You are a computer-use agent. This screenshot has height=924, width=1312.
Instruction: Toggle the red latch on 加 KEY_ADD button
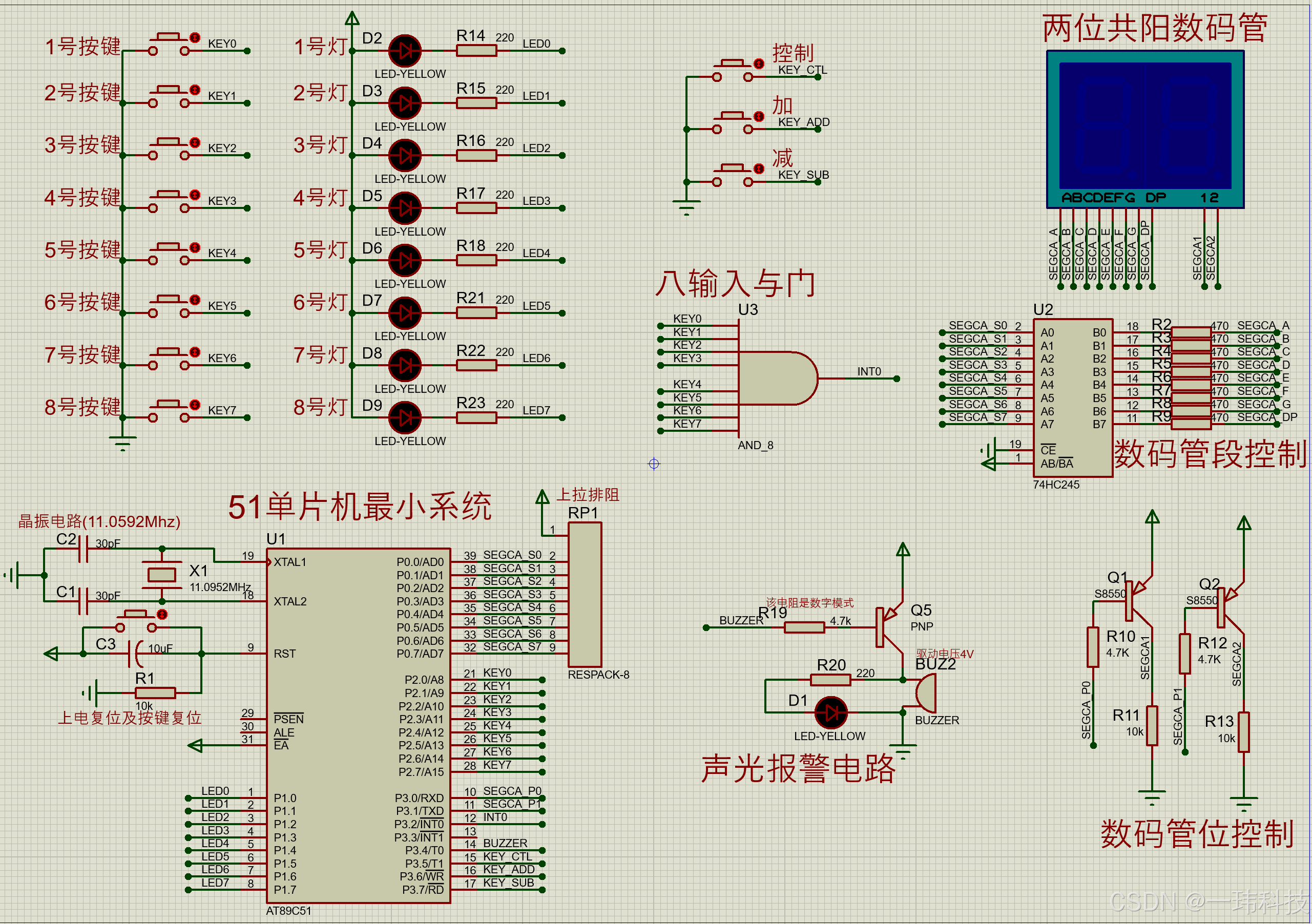point(759,116)
